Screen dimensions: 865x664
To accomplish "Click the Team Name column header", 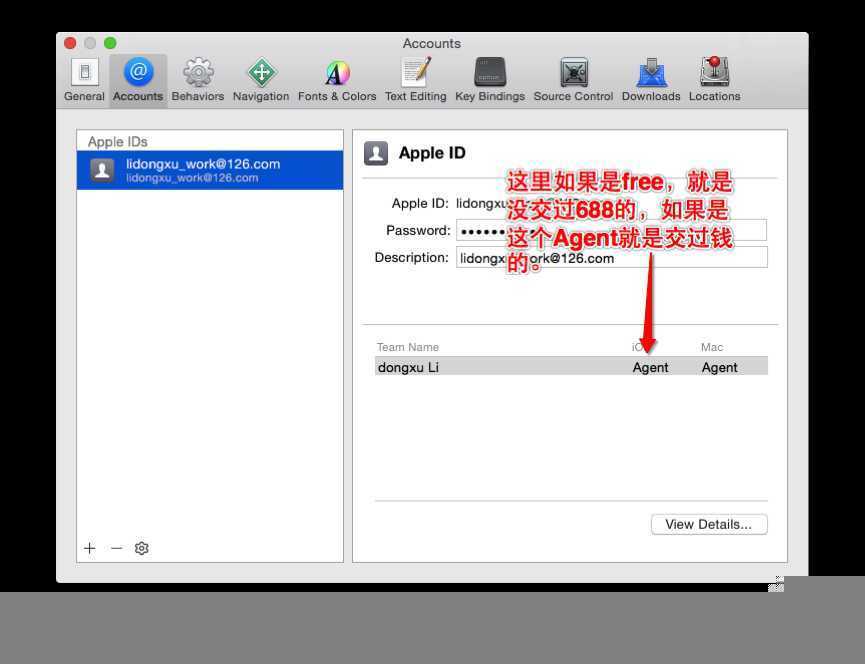I will coord(408,347).
